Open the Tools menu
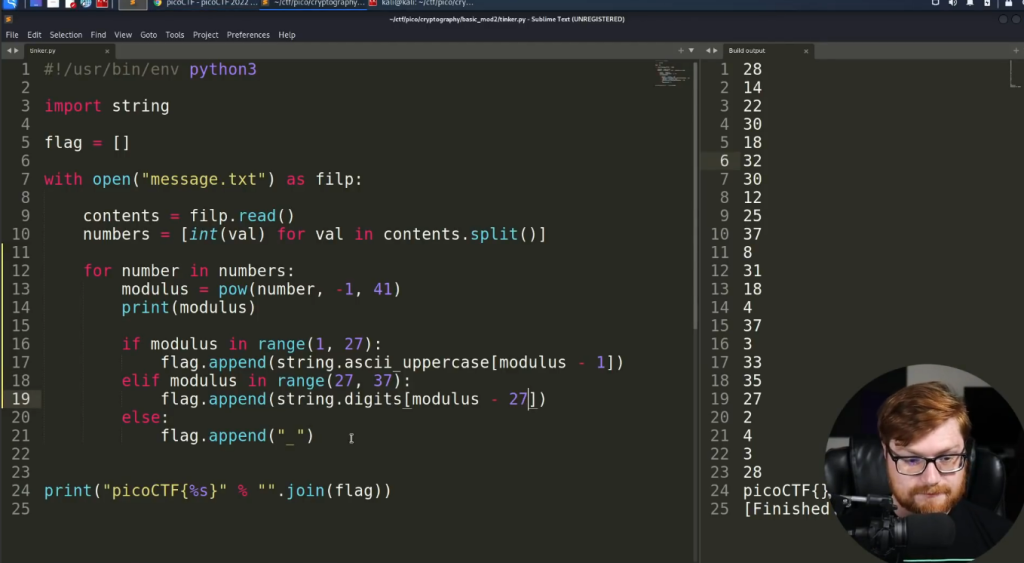1024x563 pixels. point(174,35)
